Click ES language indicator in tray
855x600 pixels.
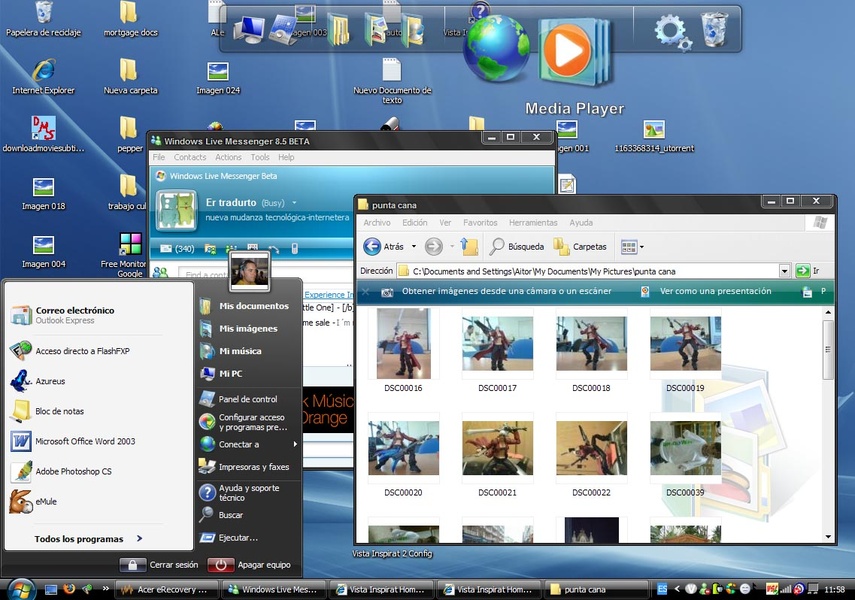pyautogui.click(x=662, y=589)
